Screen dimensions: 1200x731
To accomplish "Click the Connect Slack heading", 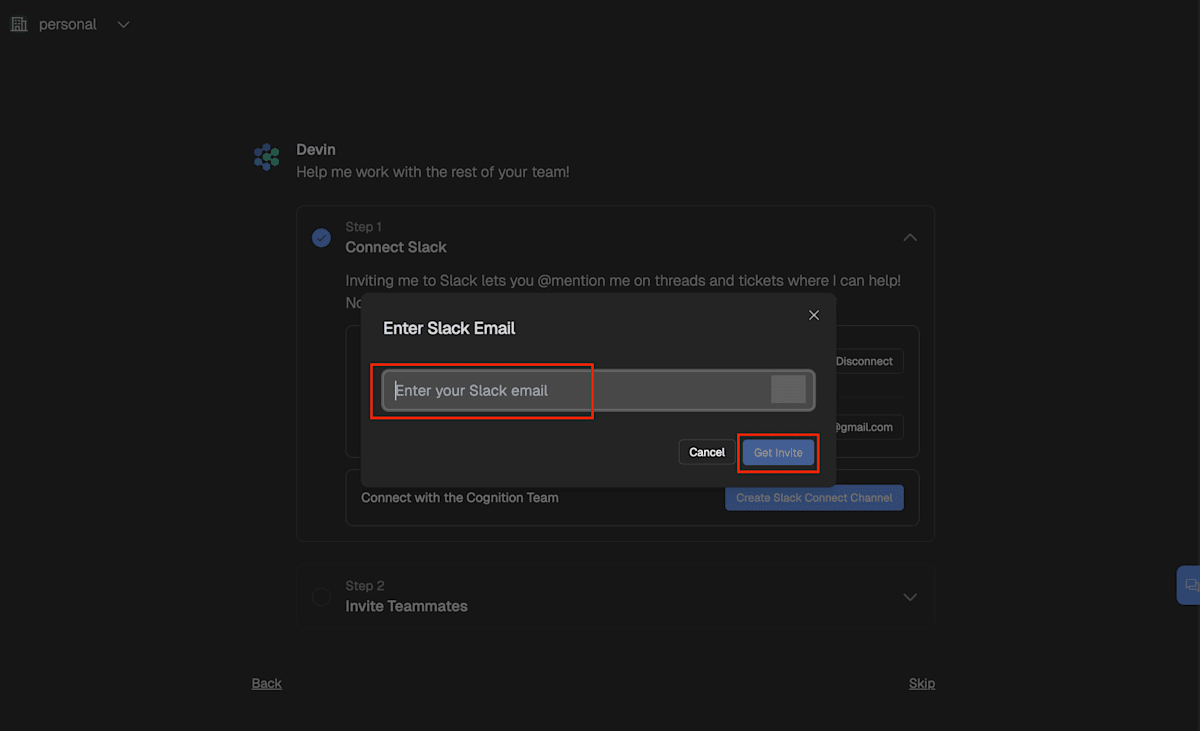I will pyautogui.click(x=396, y=247).
